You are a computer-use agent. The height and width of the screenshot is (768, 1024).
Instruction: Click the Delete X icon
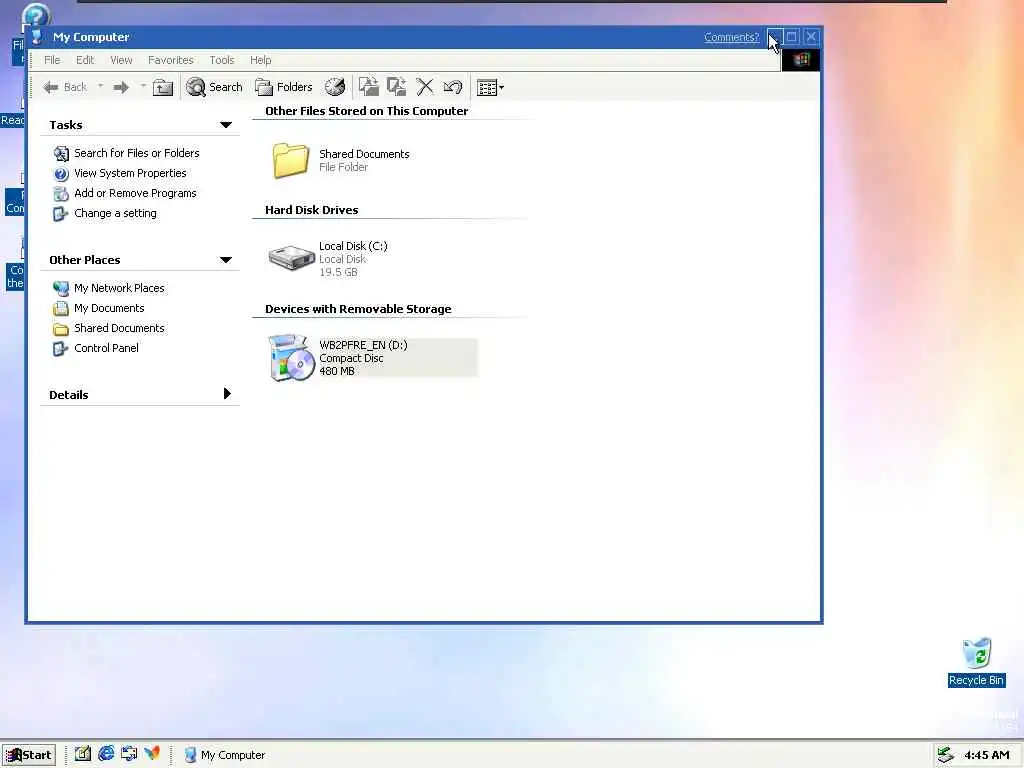point(425,87)
